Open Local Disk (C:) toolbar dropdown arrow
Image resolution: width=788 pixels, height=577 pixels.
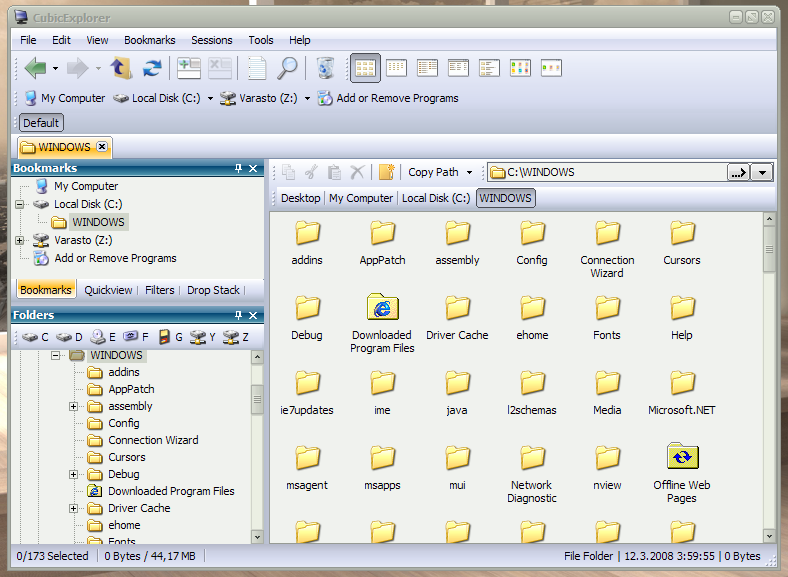(210, 98)
